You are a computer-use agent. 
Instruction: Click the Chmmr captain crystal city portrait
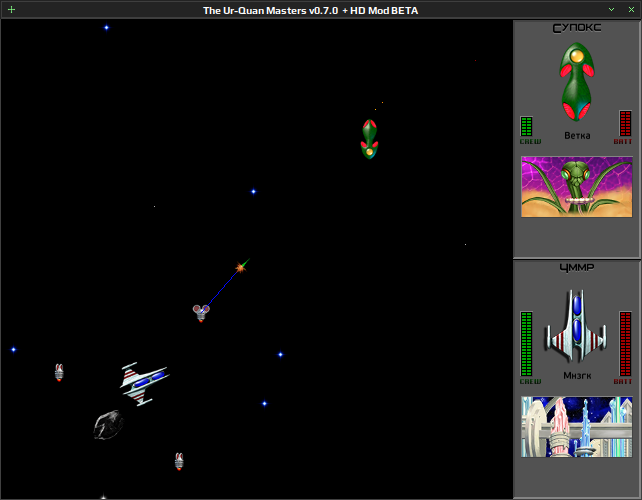[x=576, y=427]
